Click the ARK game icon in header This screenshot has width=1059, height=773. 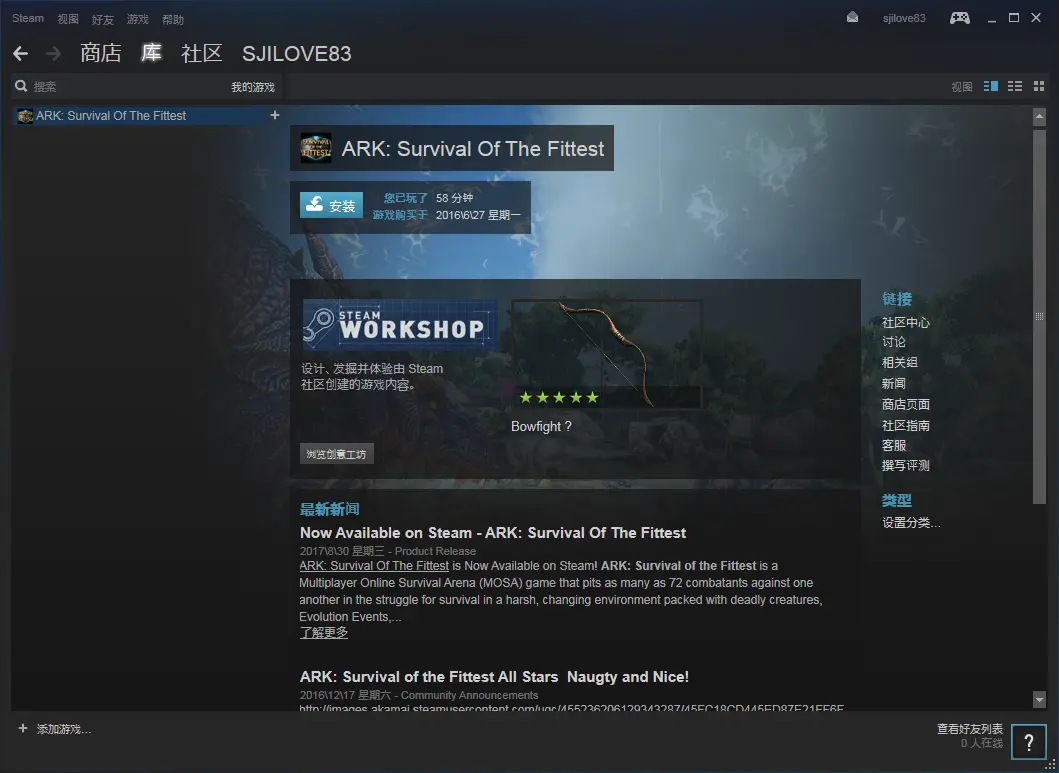pyautogui.click(x=315, y=148)
